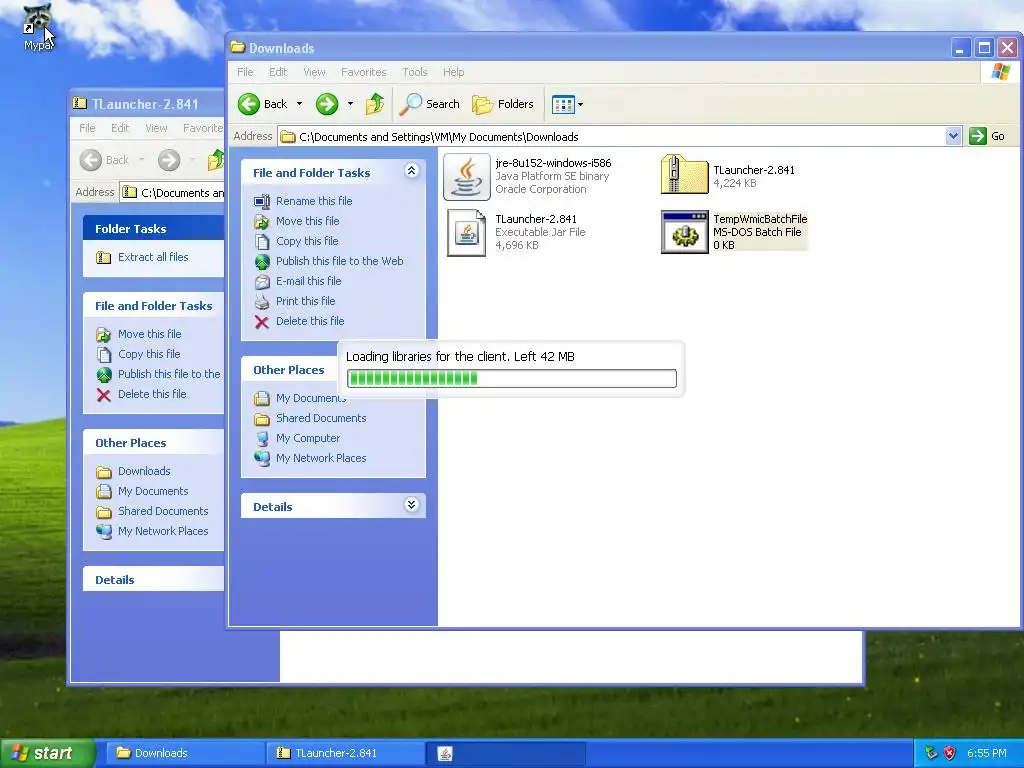Screen dimensions: 1024x768
Task: Open Shared Documents in Downloads Other Places
Action: point(321,418)
